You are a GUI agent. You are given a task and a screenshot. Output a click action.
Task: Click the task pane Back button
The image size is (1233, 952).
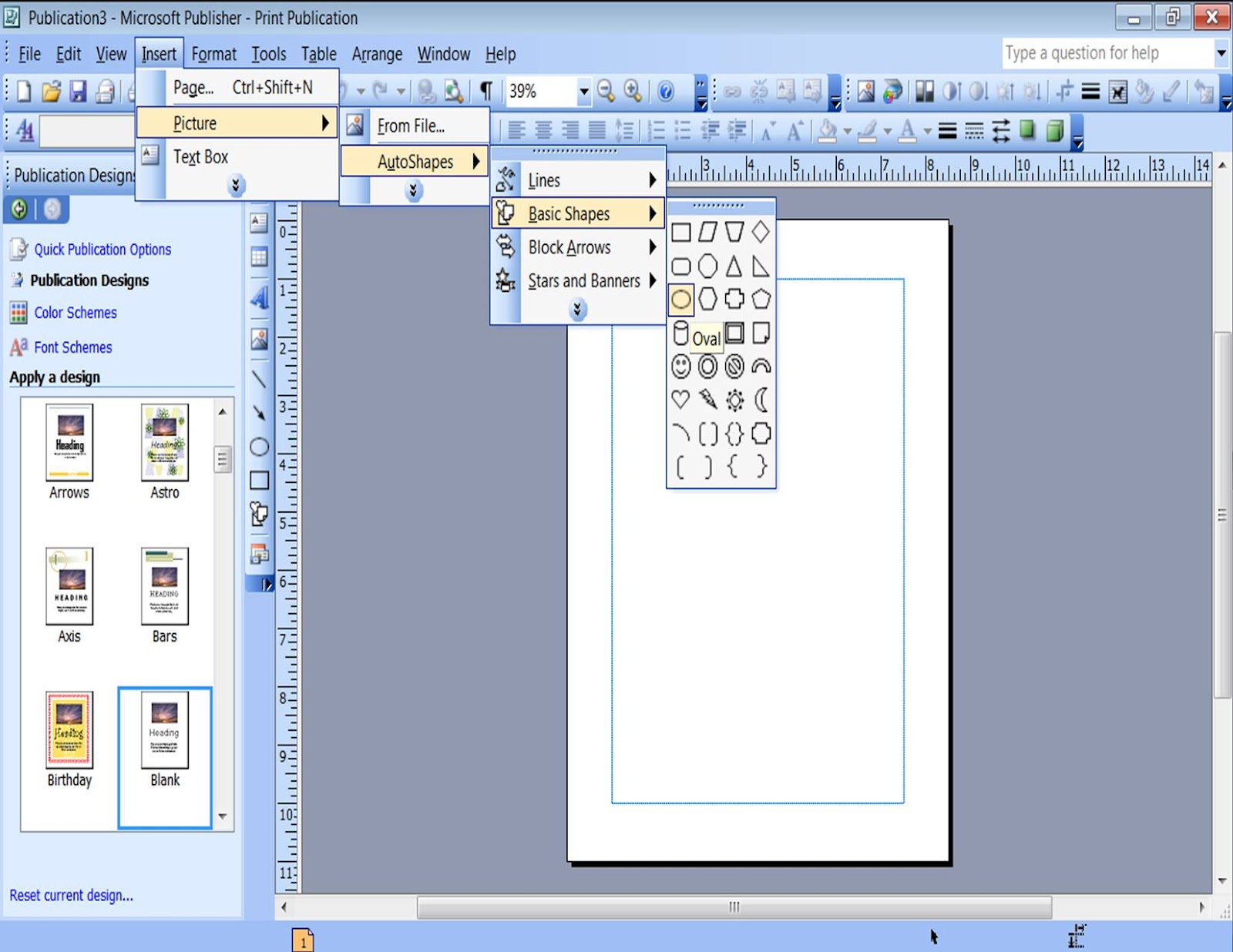(x=19, y=209)
